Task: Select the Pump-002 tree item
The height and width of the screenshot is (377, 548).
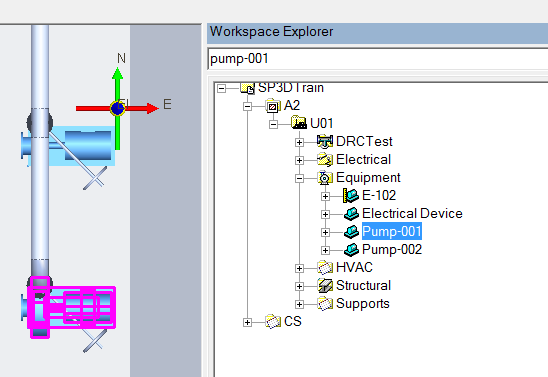Action: 392,249
